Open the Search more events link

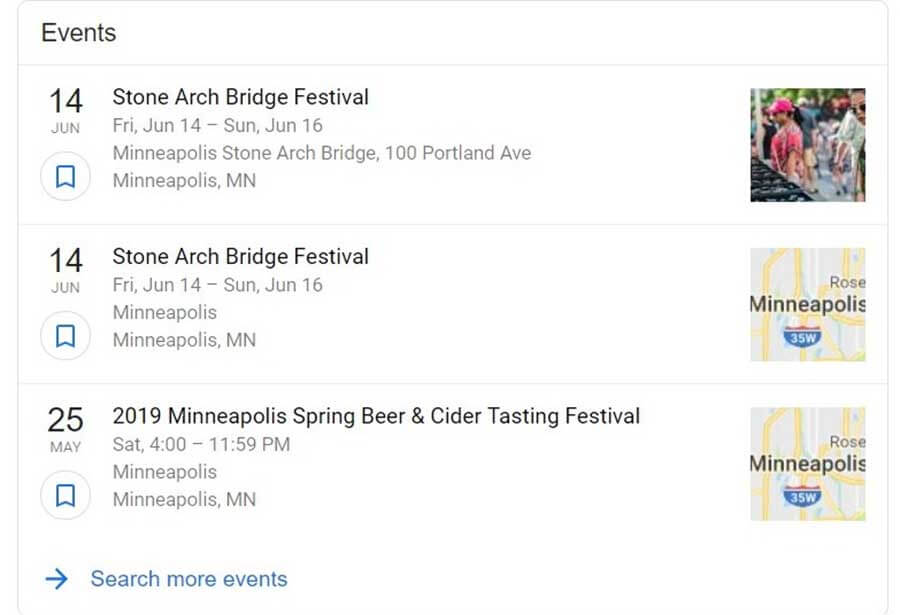click(x=189, y=579)
